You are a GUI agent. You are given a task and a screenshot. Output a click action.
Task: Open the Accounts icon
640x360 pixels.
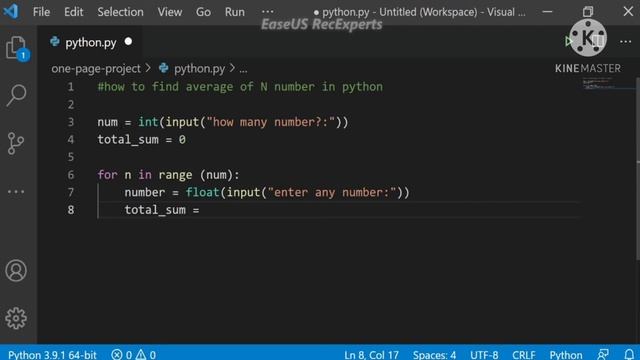[16, 271]
